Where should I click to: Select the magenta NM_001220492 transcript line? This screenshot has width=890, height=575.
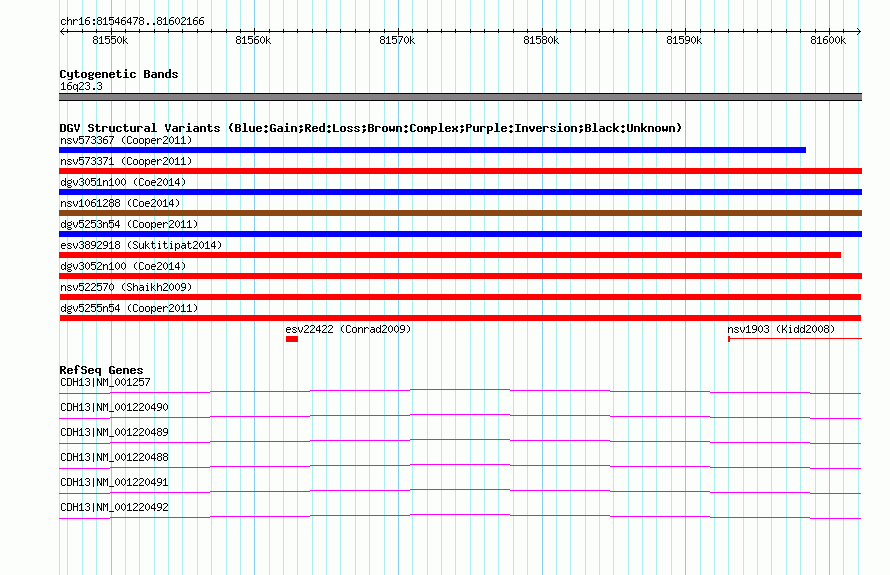tap(460, 516)
